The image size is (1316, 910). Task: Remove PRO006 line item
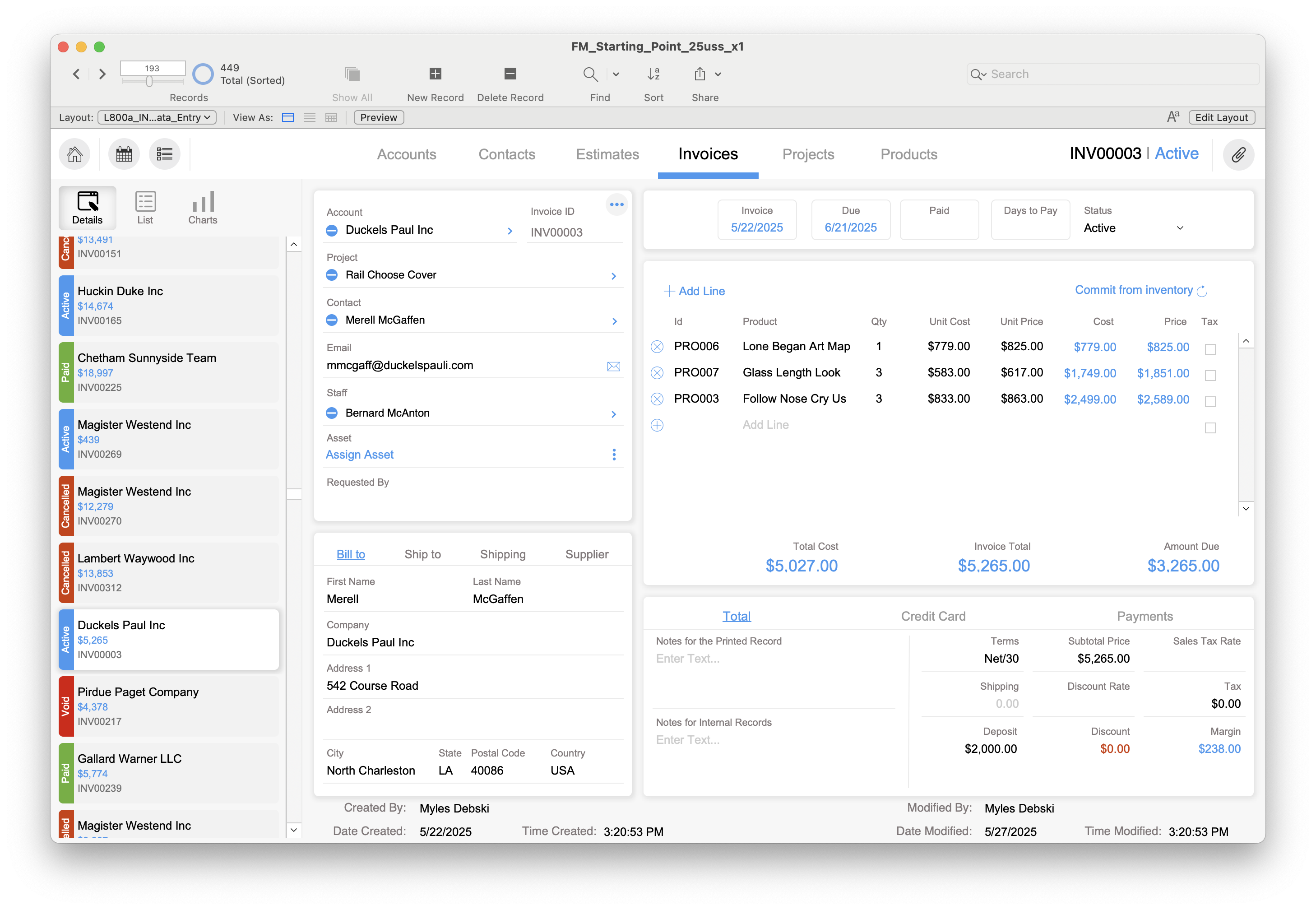pyautogui.click(x=657, y=347)
